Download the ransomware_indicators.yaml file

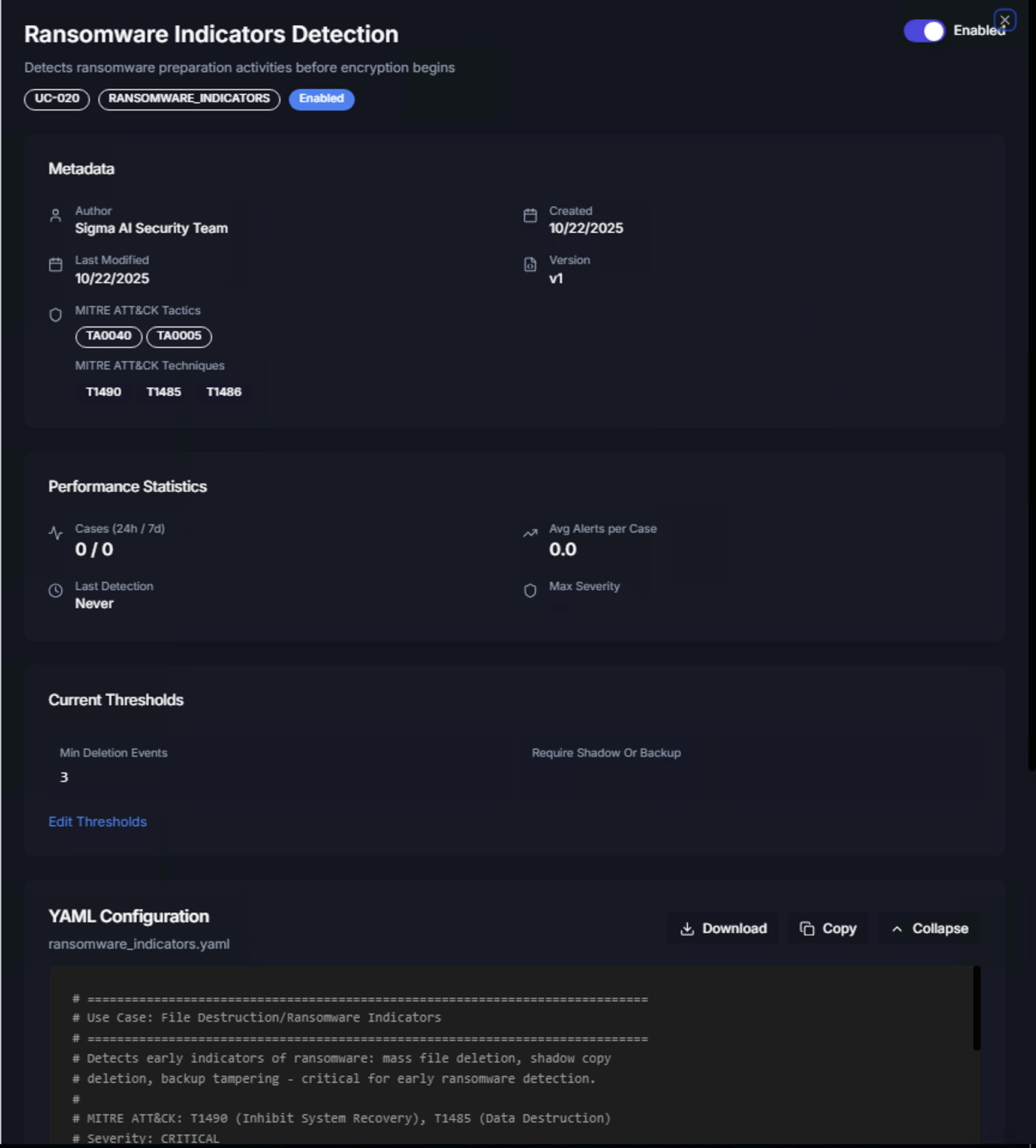pyautogui.click(x=722, y=928)
